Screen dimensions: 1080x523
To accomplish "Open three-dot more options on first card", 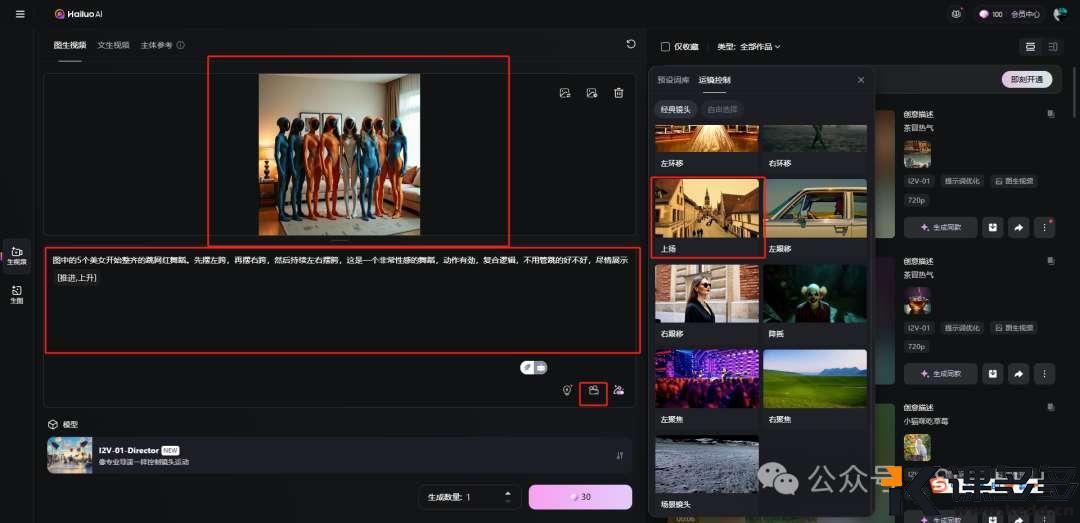I will pos(1044,228).
